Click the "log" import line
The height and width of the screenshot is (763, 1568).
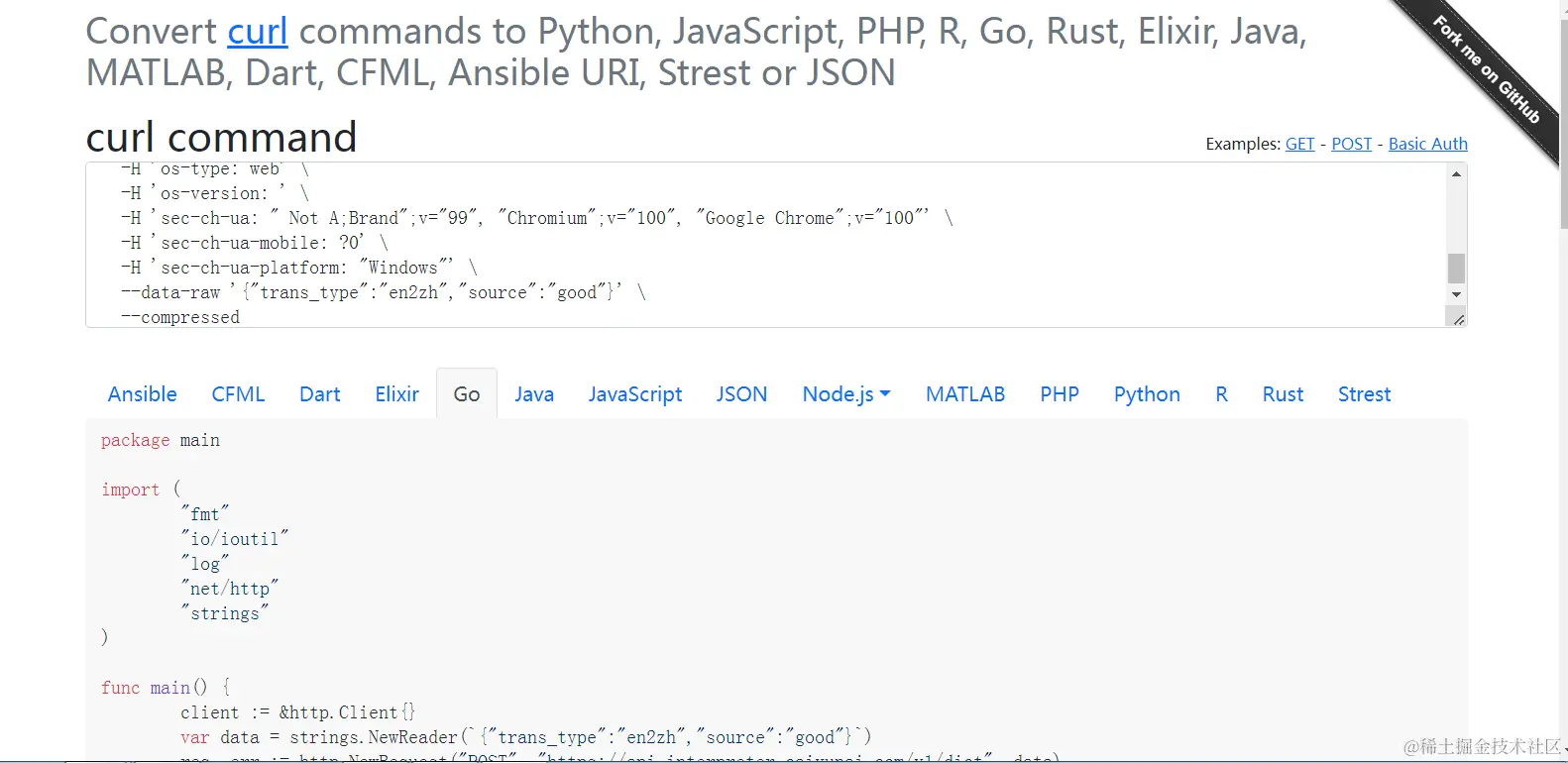(x=205, y=564)
